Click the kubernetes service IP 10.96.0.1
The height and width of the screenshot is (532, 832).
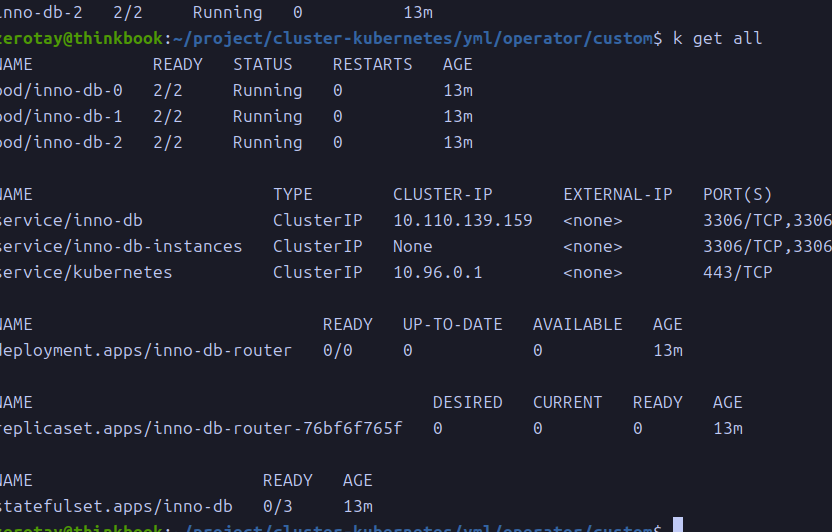point(437,272)
